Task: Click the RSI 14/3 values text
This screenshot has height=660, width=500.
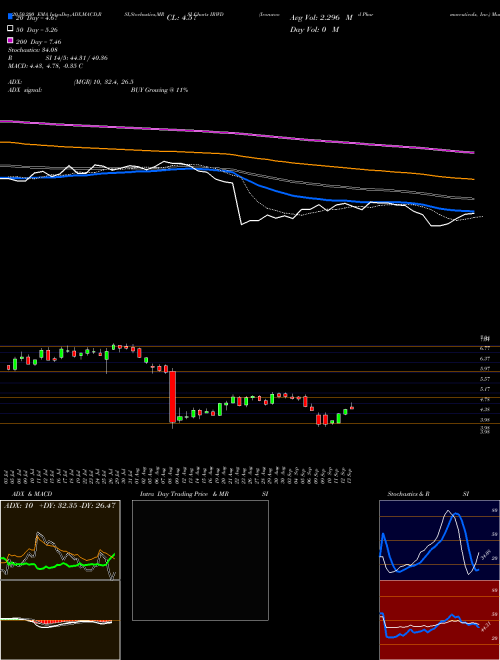Action: (x=77, y=58)
